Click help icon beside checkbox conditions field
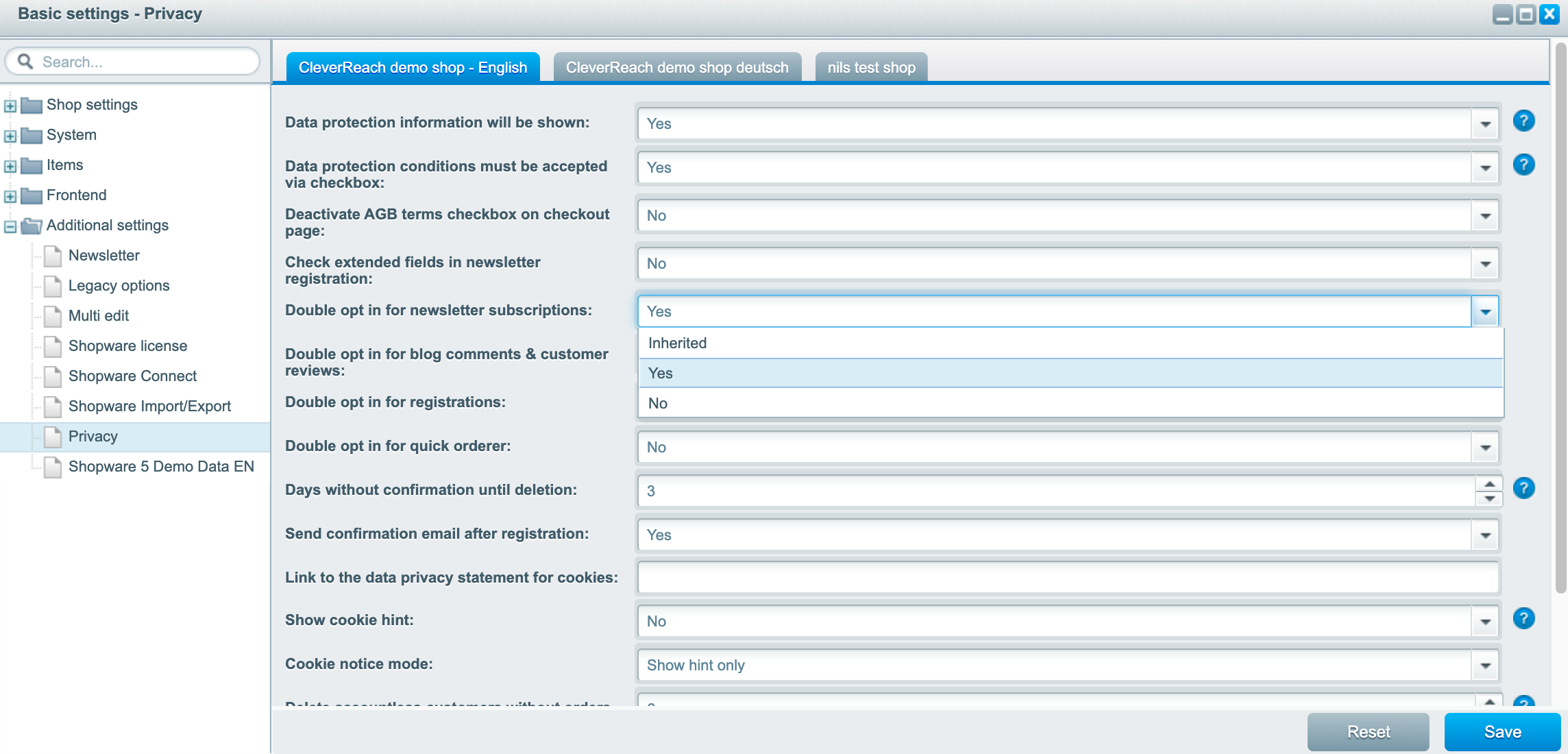 (1523, 165)
